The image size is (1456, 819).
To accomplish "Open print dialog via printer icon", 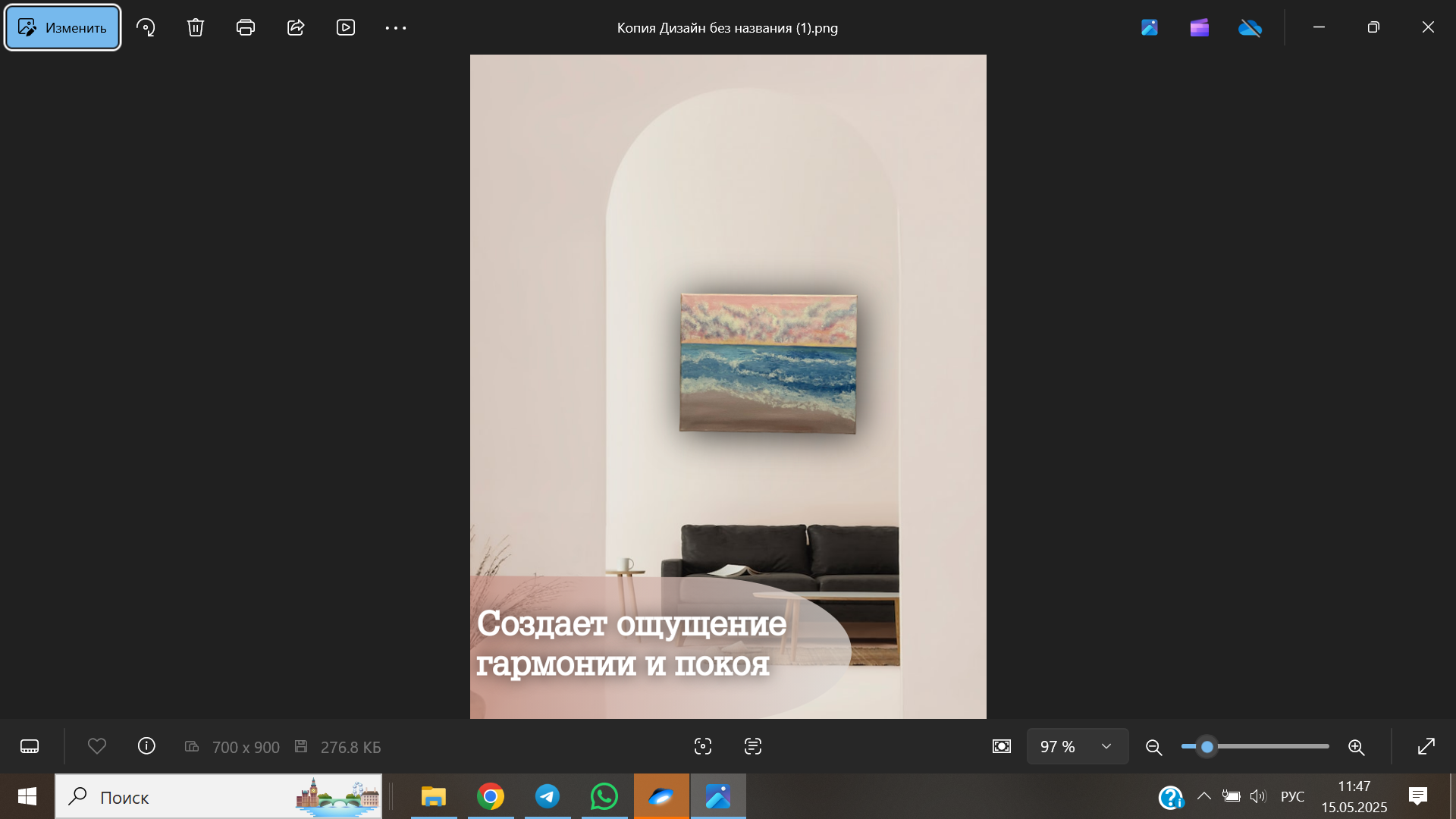I will click(x=246, y=28).
